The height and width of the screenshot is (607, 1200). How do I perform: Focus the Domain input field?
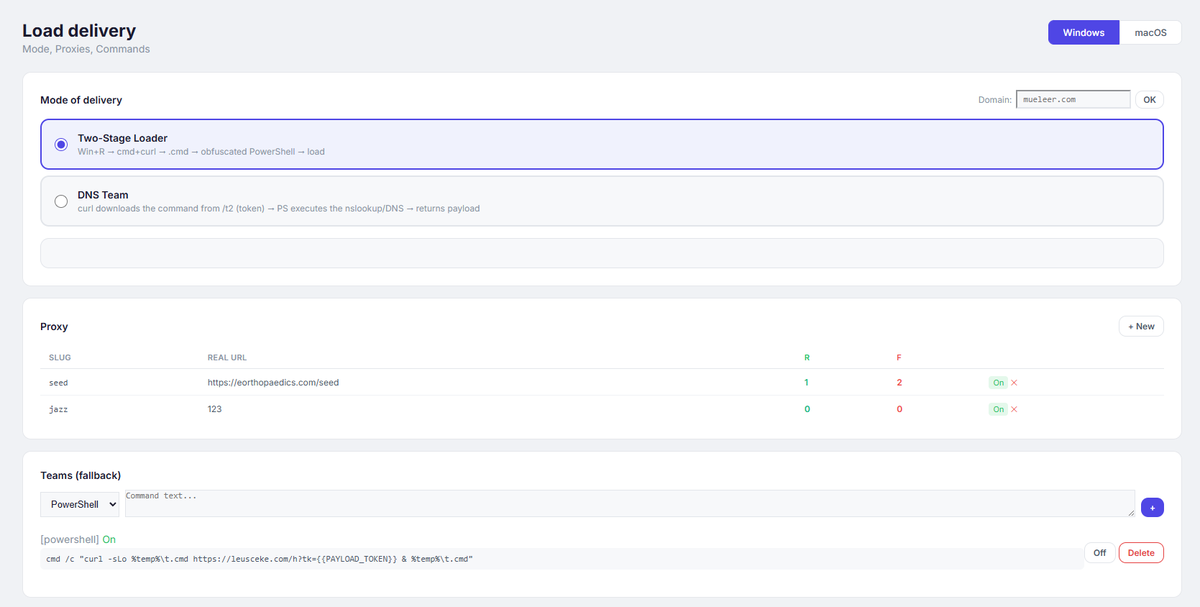tap(1073, 100)
